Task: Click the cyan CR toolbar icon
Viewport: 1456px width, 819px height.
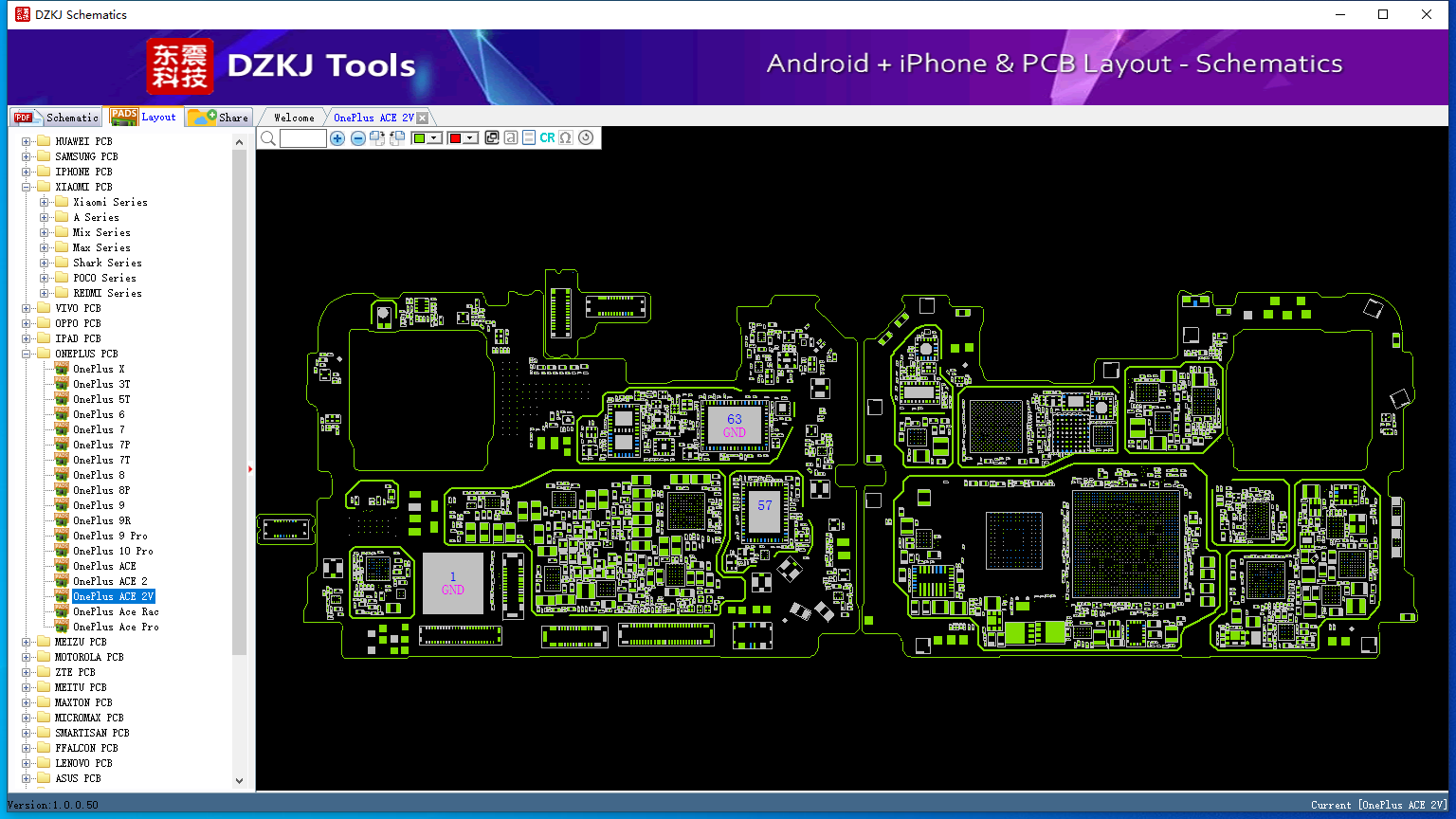Action: [x=547, y=138]
